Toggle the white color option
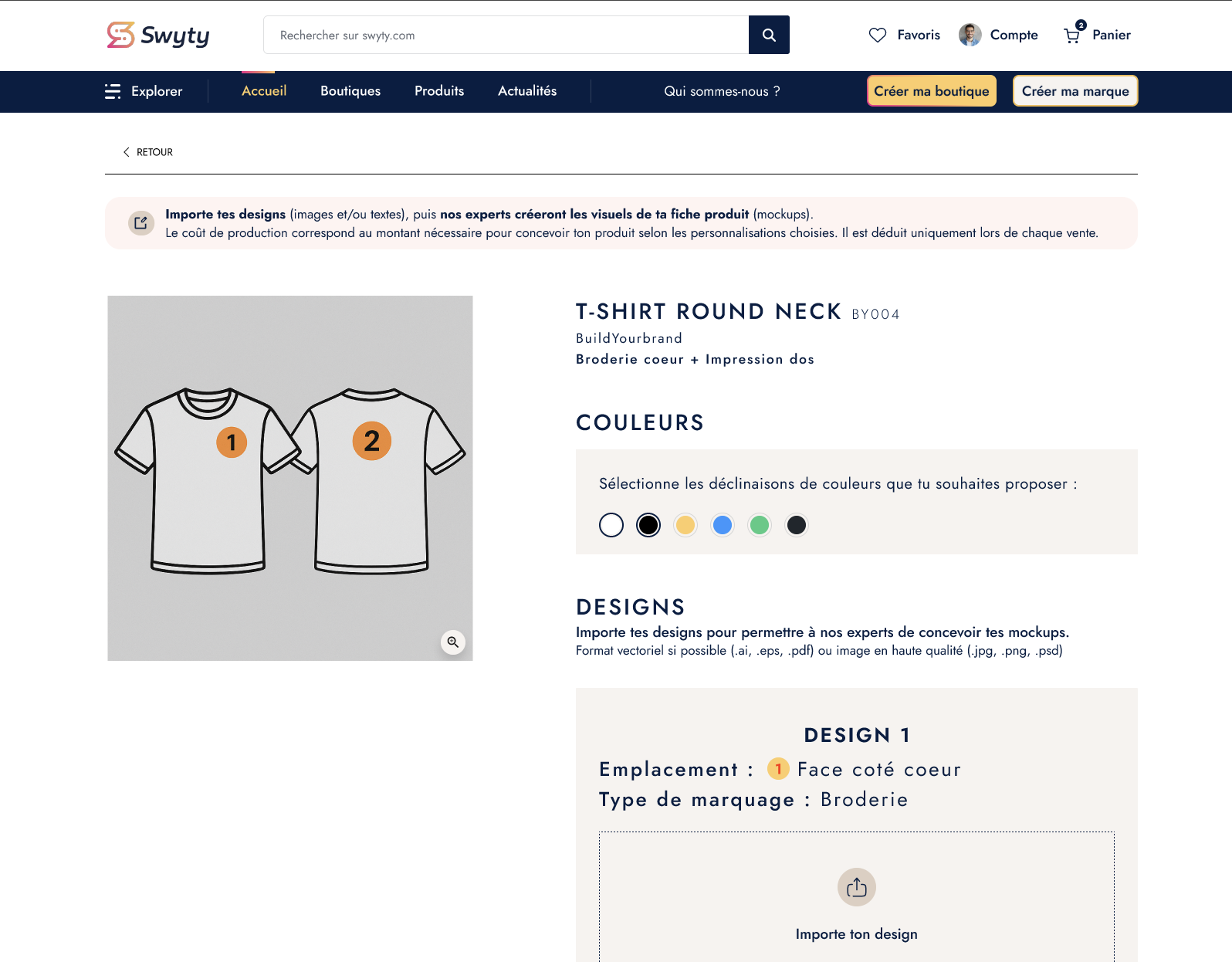Image resolution: width=1232 pixels, height=962 pixels. click(x=611, y=525)
